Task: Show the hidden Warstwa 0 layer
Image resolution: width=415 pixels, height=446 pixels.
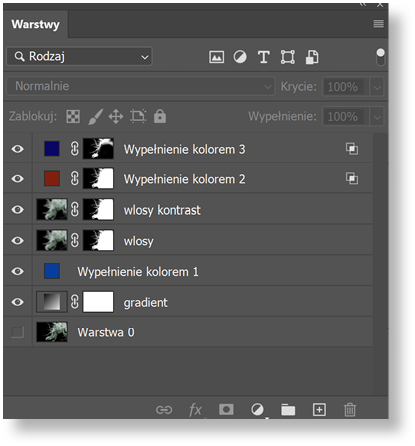Action: pyautogui.click(x=18, y=332)
